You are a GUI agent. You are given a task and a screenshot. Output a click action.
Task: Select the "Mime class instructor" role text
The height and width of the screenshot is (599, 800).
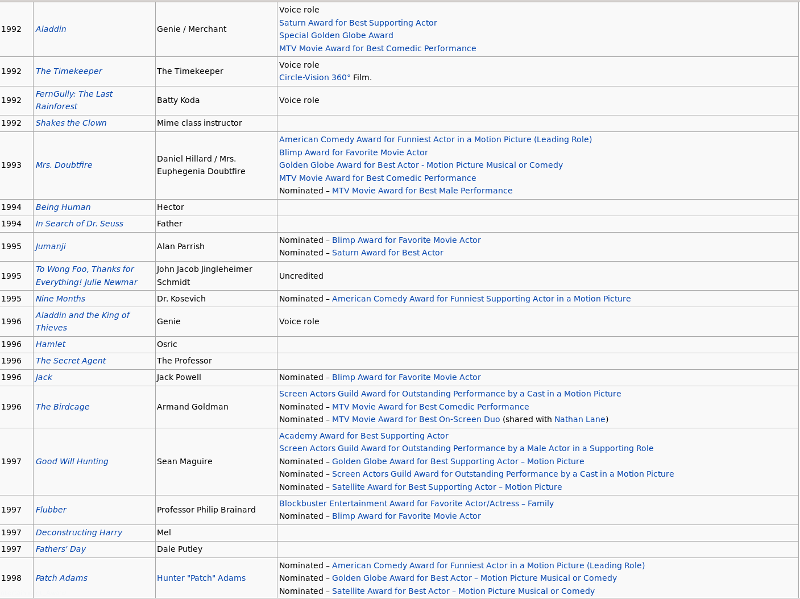(199, 123)
